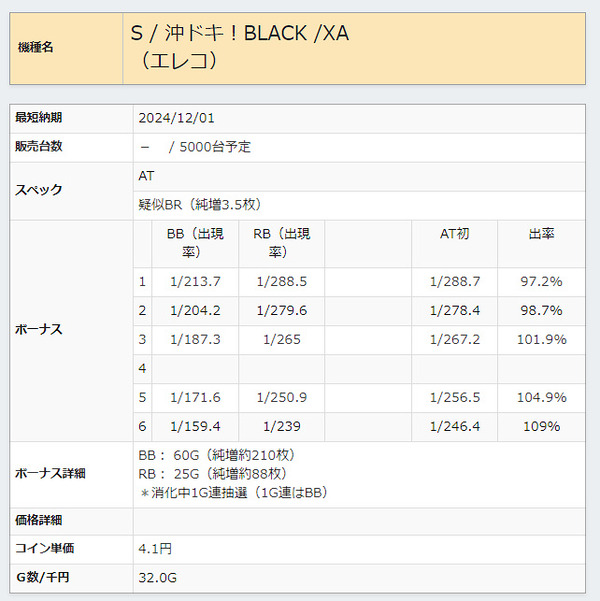
Task: Select BB value 1/213.7
Action: coord(195,282)
